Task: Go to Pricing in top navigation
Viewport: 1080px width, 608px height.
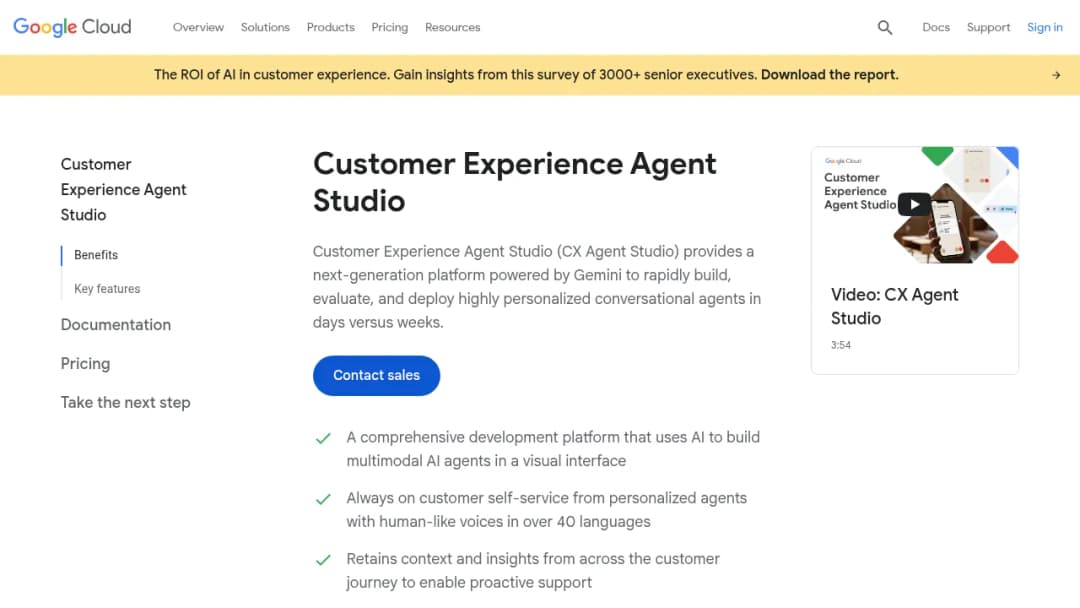Action: point(390,28)
